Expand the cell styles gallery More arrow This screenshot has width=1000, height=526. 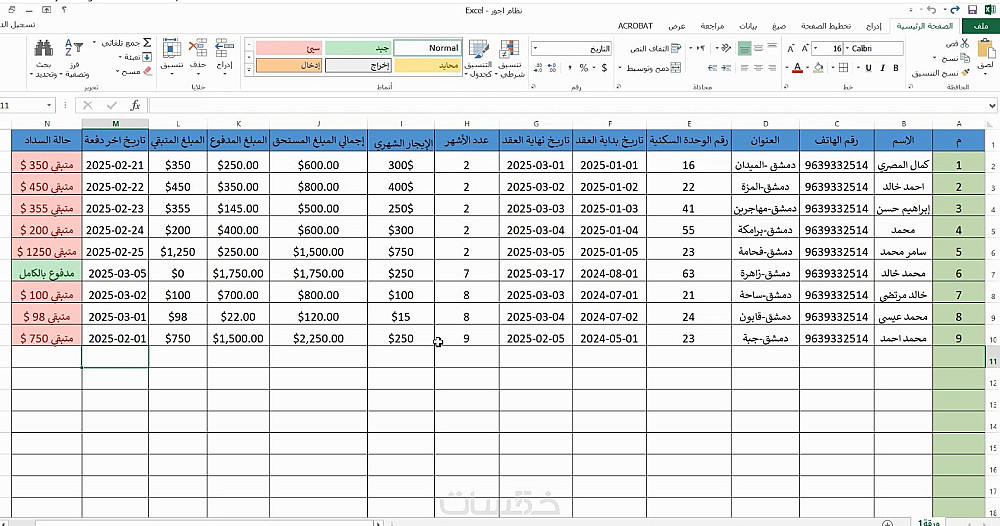249,68
